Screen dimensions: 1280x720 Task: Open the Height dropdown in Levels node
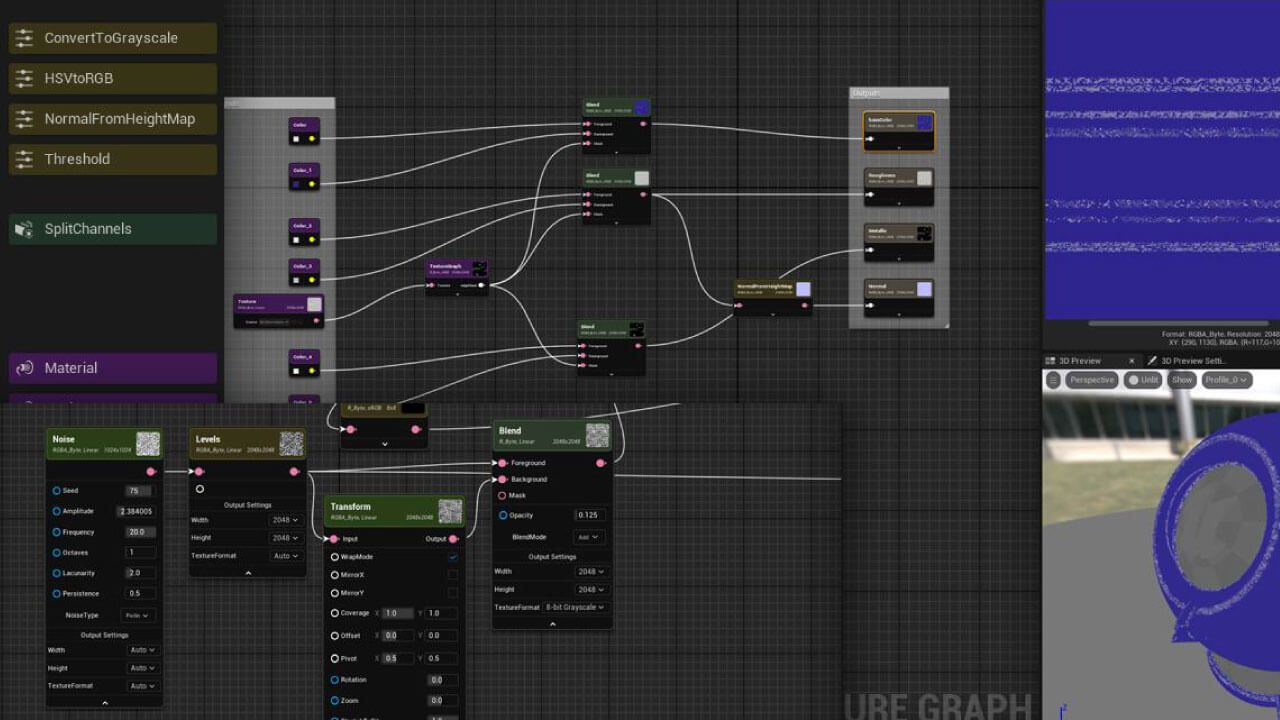[284, 538]
